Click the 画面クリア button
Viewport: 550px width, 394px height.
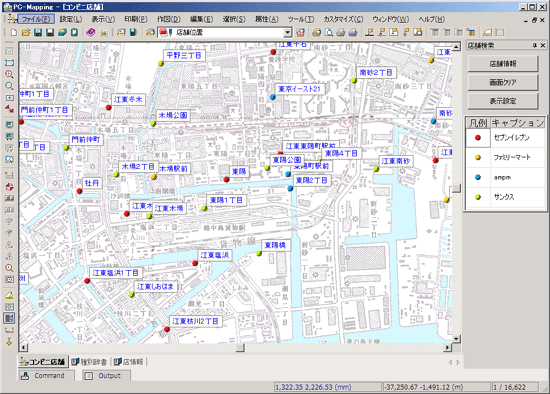tap(503, 82)
